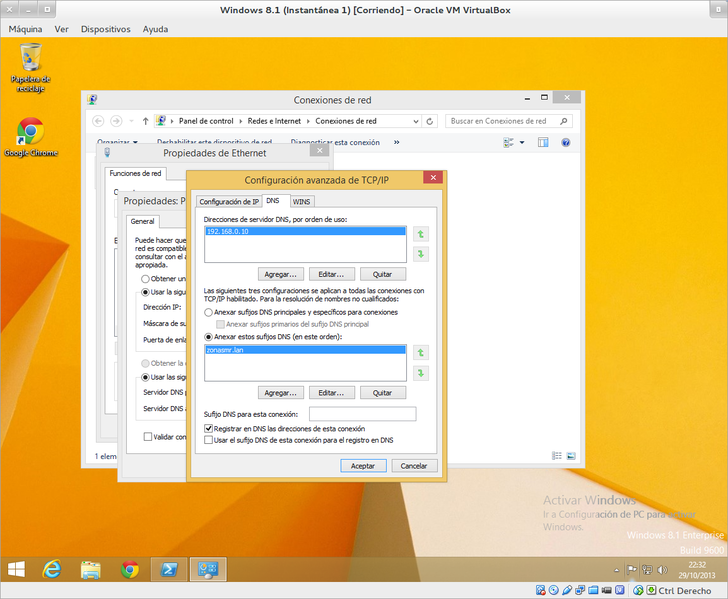Open the Ayuda menu in VirtualBox
This screenshot has width=728, height=599.
(x=155, y=29)
